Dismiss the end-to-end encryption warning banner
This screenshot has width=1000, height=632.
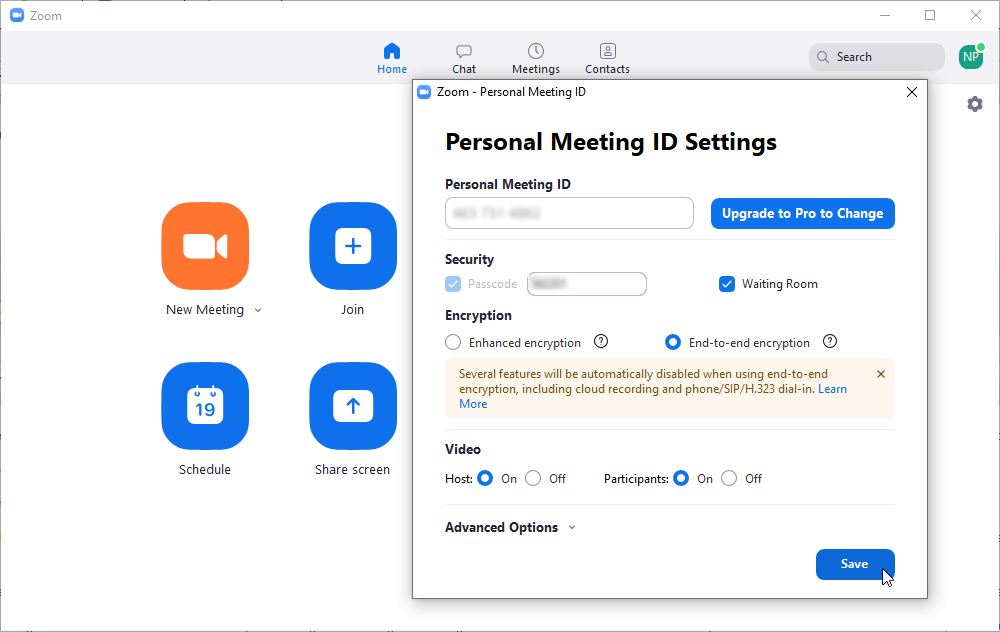tap(881, 374)
